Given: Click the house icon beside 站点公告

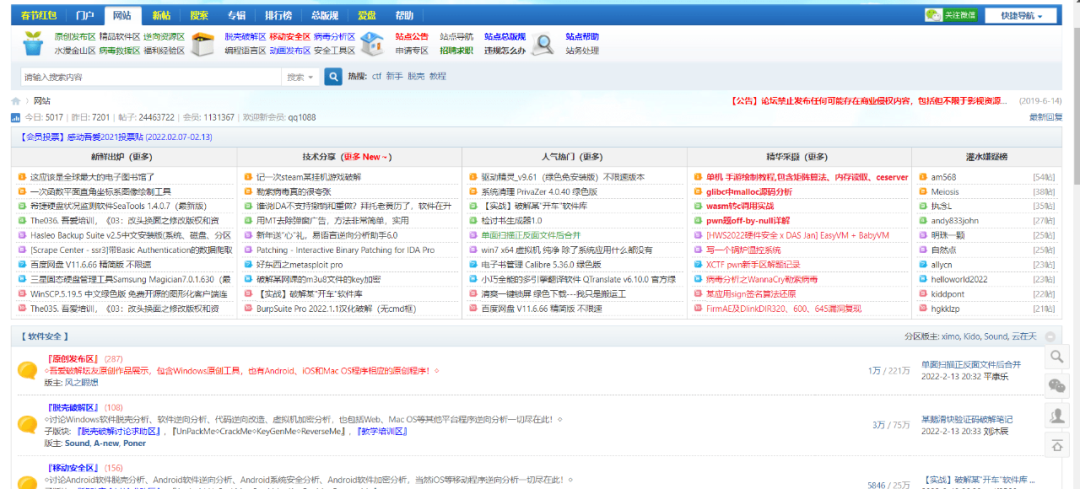Looking at the screenshot, I should click(x=372, y=43).
